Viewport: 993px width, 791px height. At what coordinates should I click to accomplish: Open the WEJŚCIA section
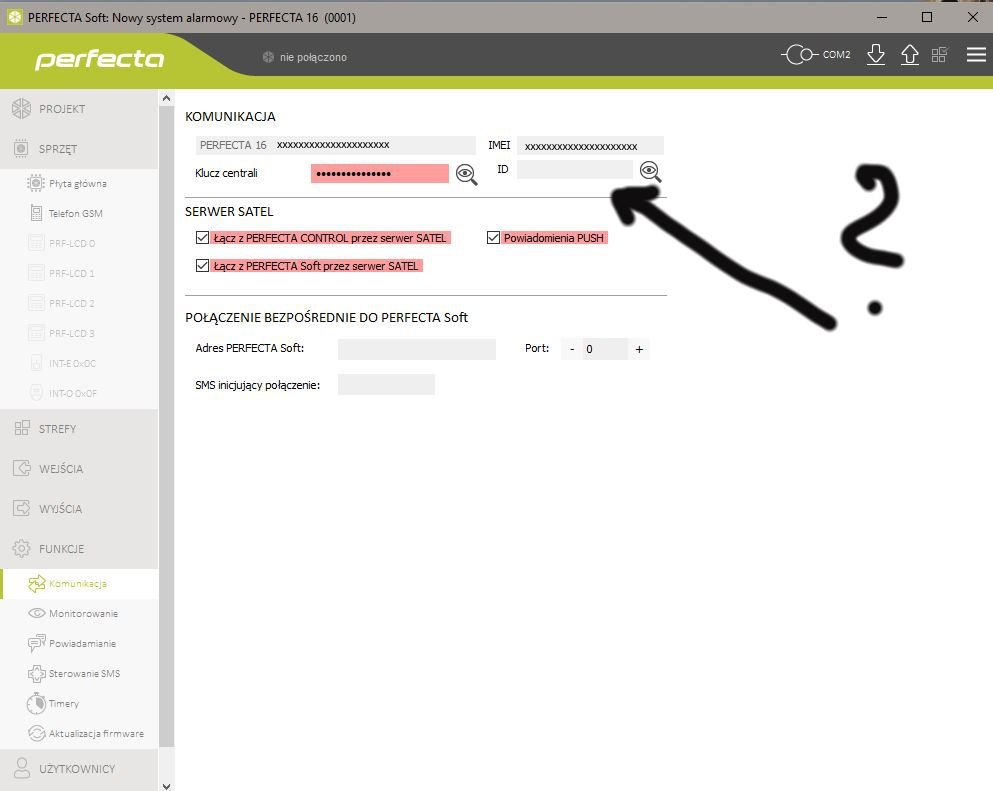click(79, 469)
